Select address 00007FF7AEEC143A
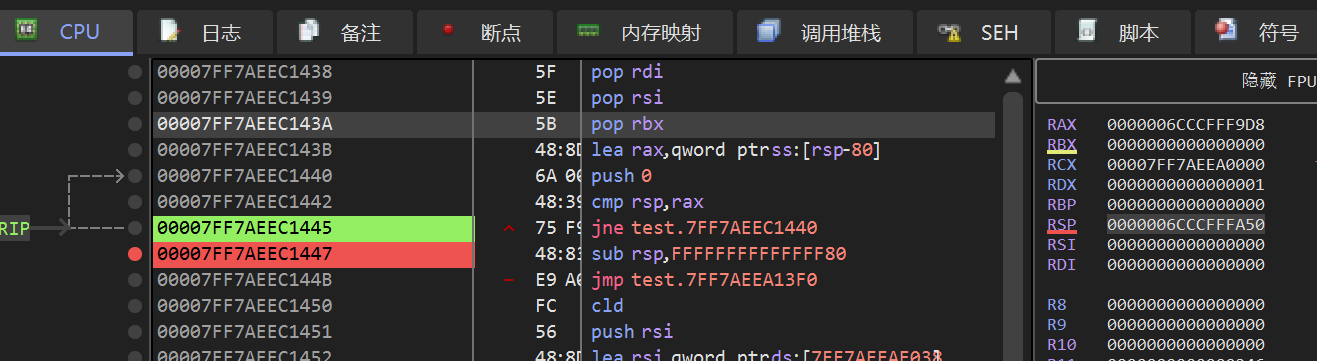This screenshot has width=1317, height=361. (244, 124)
